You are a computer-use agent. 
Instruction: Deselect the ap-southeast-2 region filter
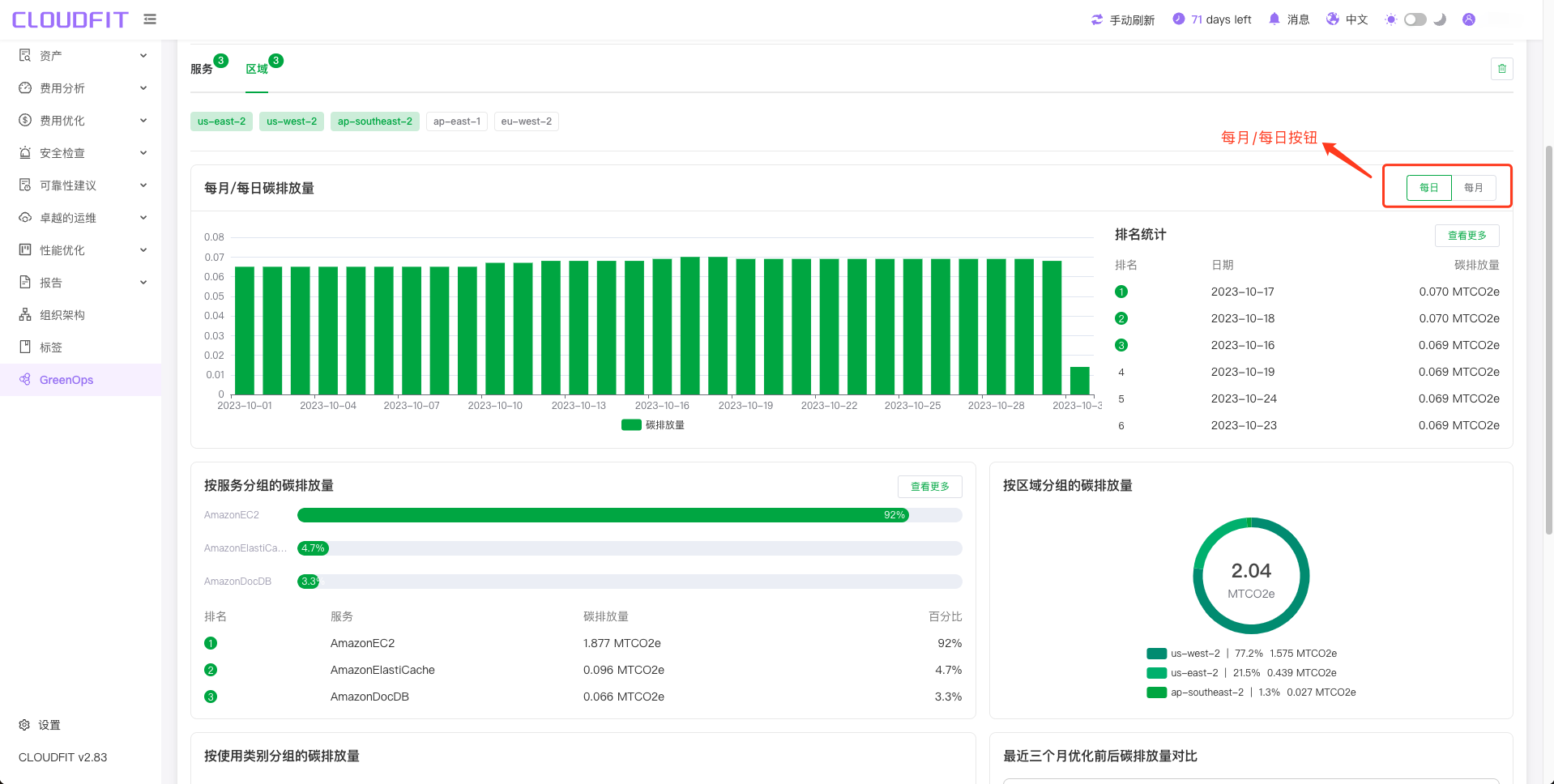(x=375, y=121)
